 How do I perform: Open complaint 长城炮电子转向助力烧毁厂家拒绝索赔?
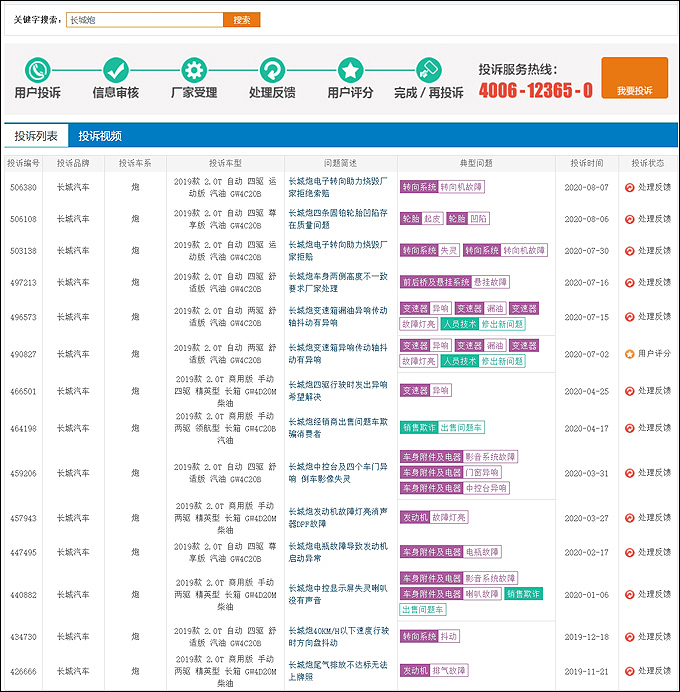[x=338, y=187]
